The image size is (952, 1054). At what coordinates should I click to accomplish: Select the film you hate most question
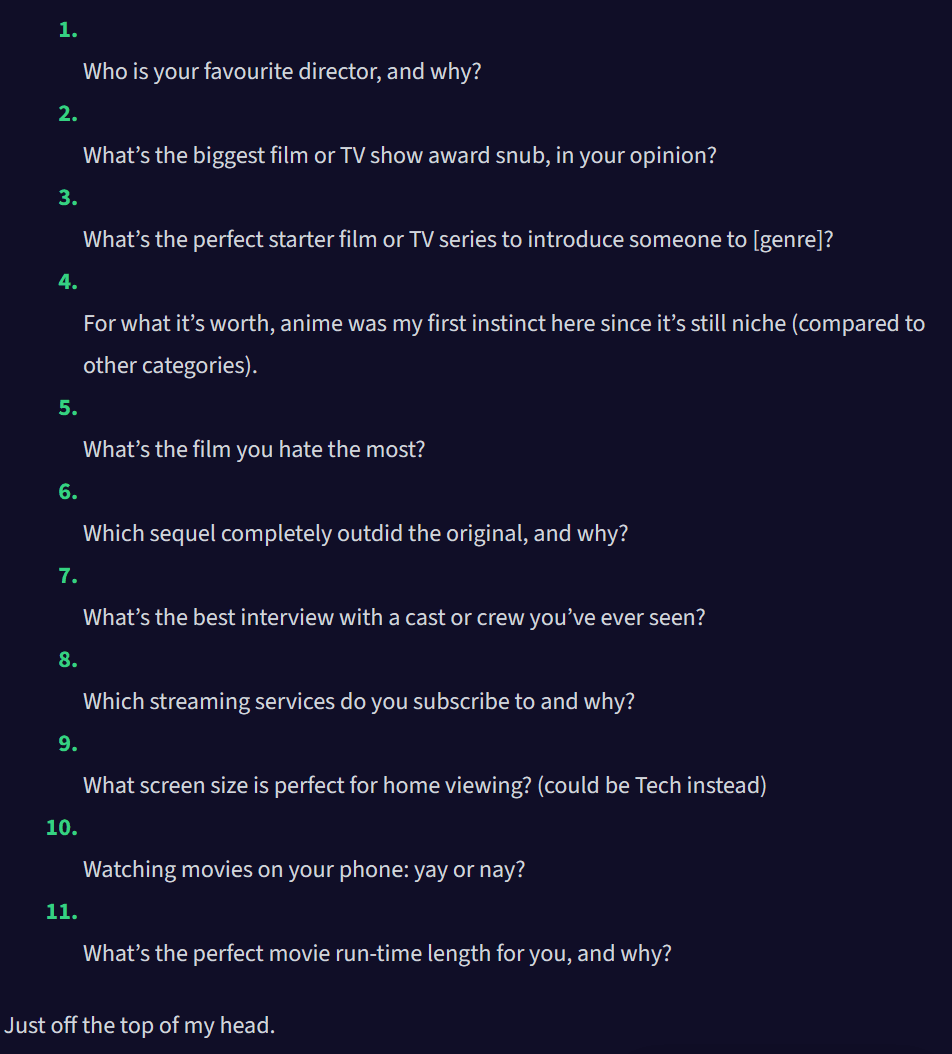click(254, 449)
